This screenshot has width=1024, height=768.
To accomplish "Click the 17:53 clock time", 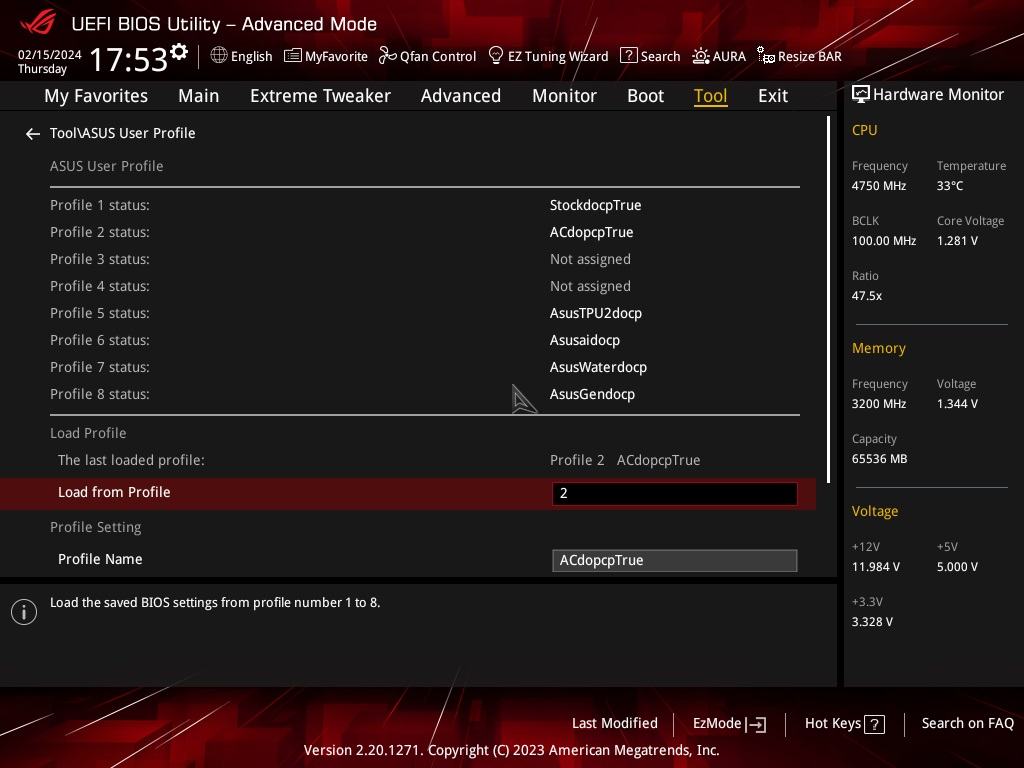I will coord(129,59).
